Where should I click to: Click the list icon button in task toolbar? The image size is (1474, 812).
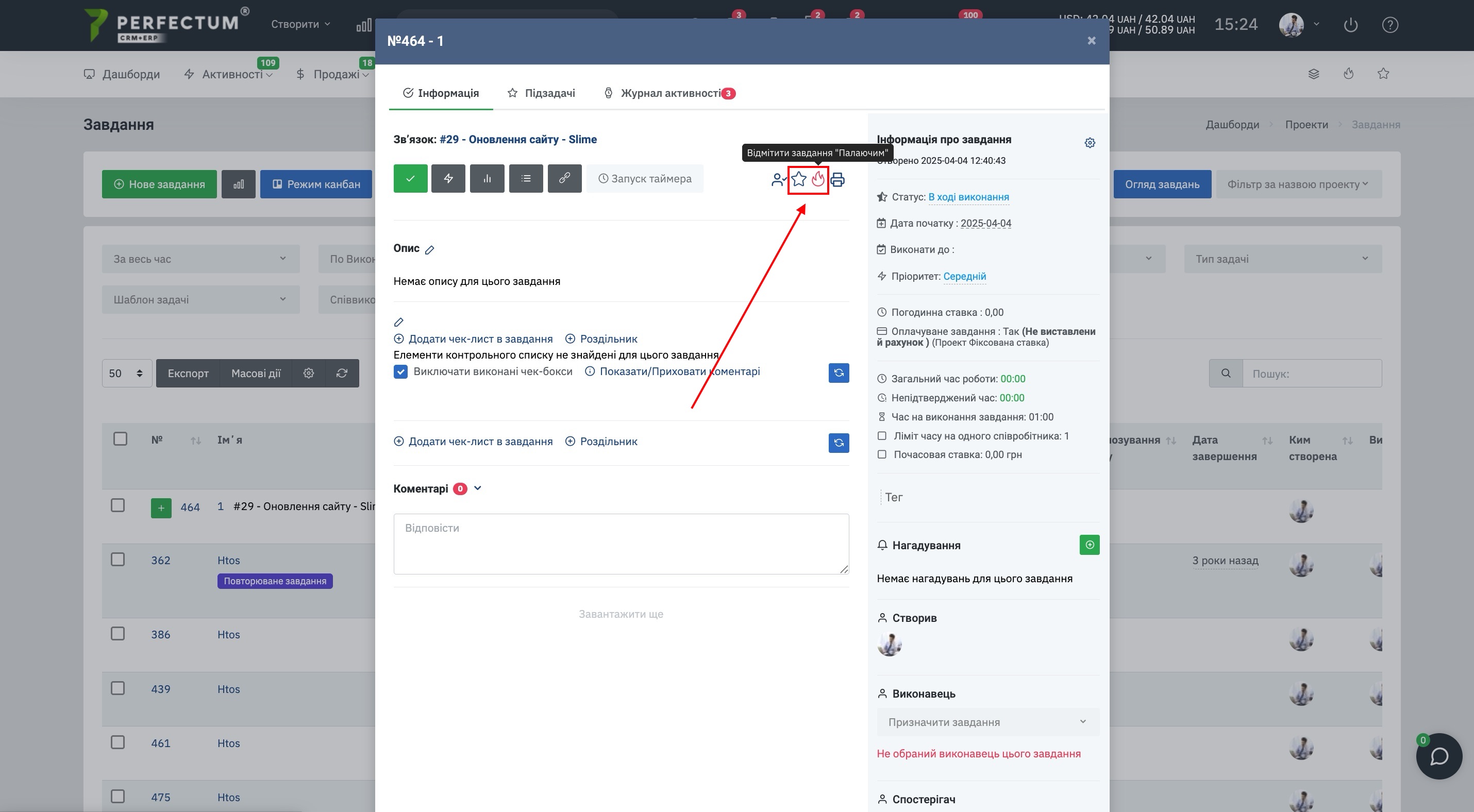[526, 178]
